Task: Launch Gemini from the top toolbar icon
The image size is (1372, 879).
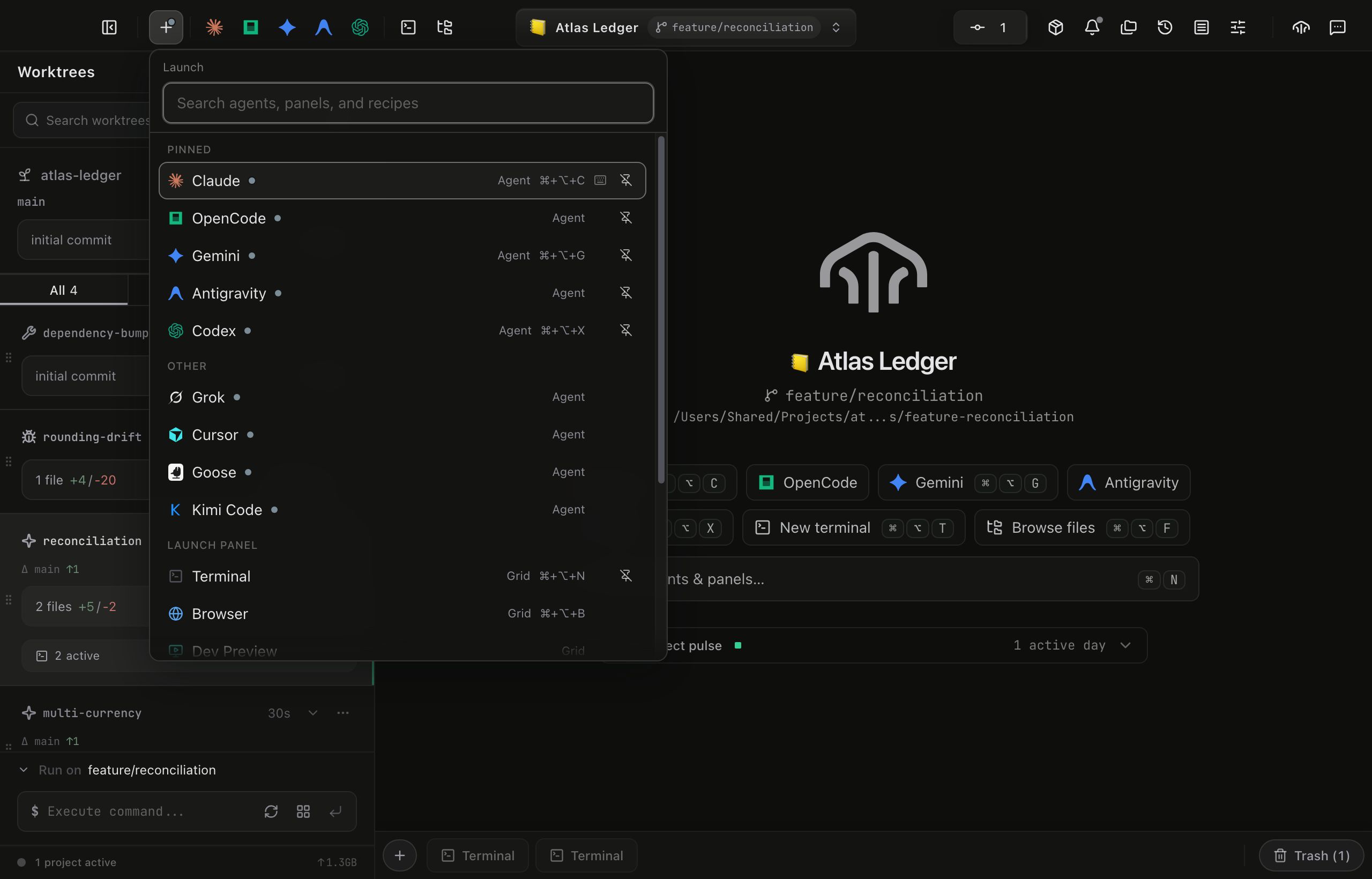Action: (287, 27)
